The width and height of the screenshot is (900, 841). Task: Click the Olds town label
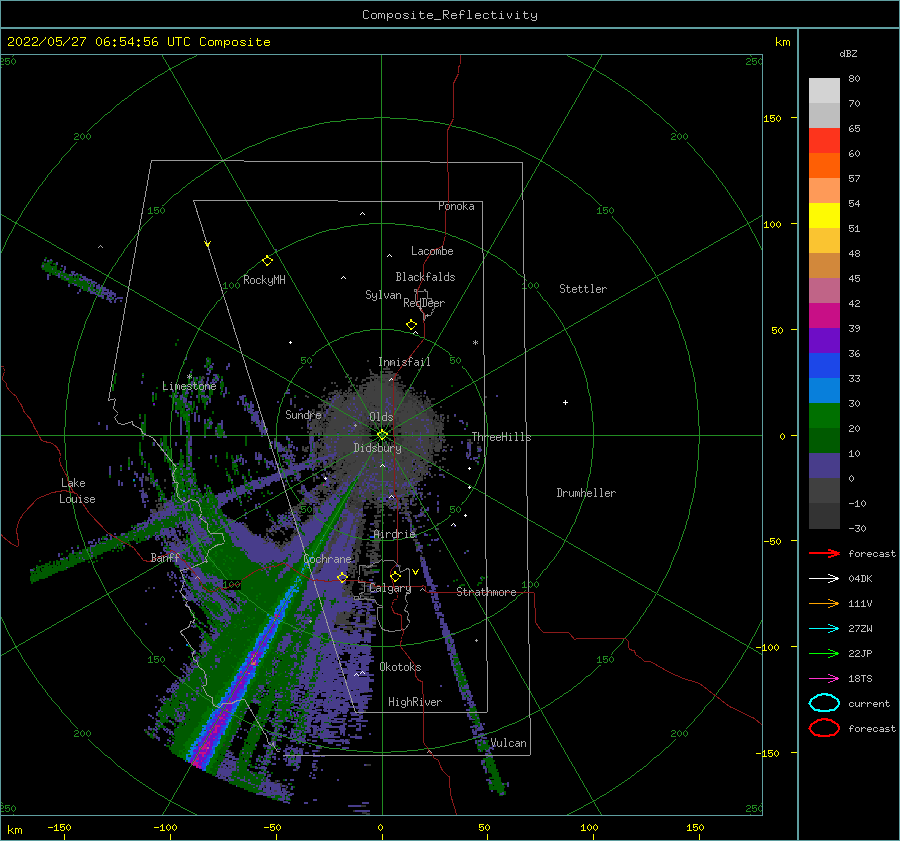381,417
